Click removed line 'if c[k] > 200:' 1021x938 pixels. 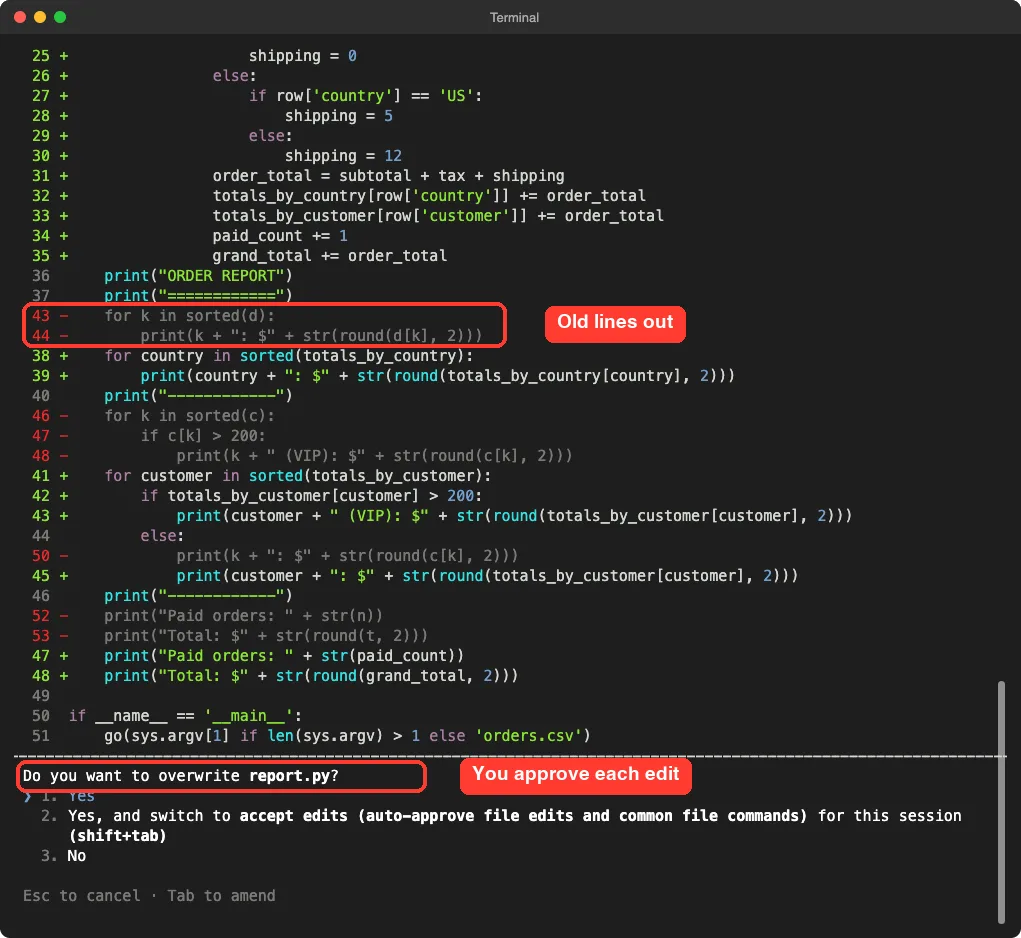(203, 435)
